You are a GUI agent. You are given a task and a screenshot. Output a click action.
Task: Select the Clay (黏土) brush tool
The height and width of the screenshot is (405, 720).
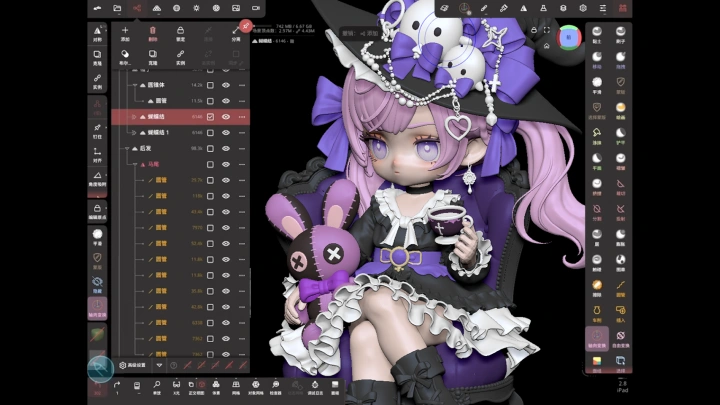pos(596,34)
